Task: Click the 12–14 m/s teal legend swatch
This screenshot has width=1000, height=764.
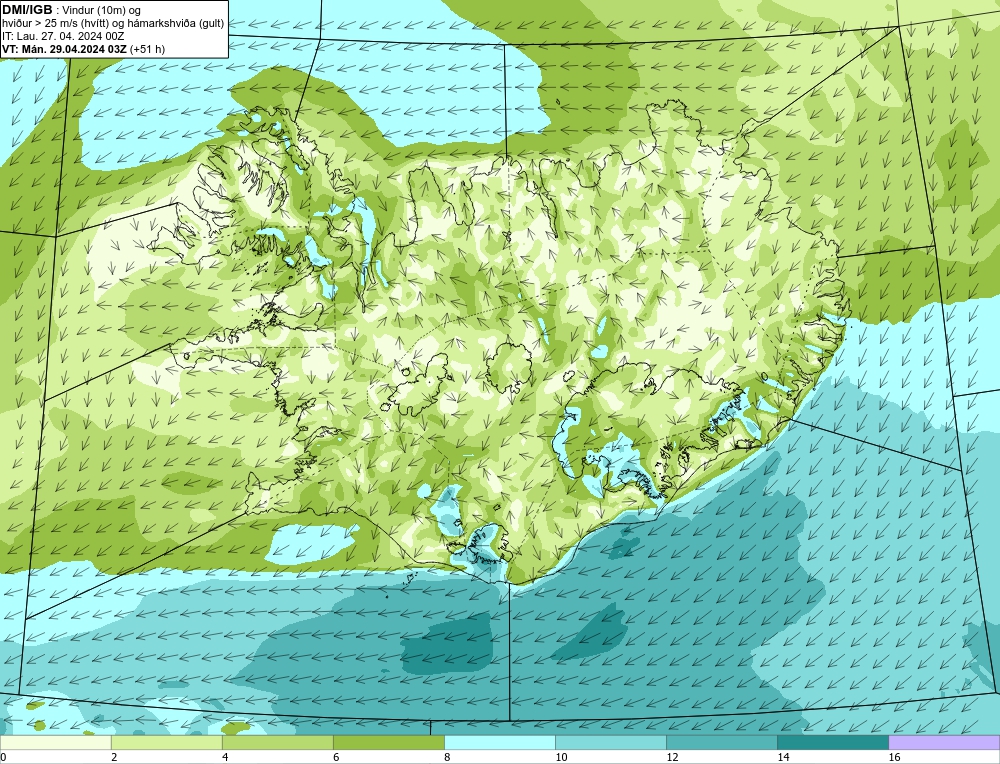Action: tap(721, 742)
